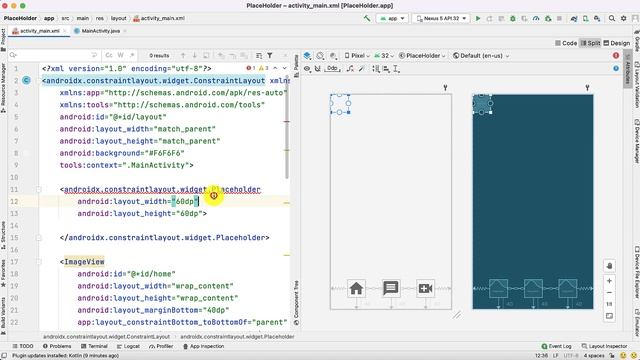Screen dimensions: 640x360
Task: Click the ConstraintLayout breadcrumb at the bottom
Action: point(106,337)
